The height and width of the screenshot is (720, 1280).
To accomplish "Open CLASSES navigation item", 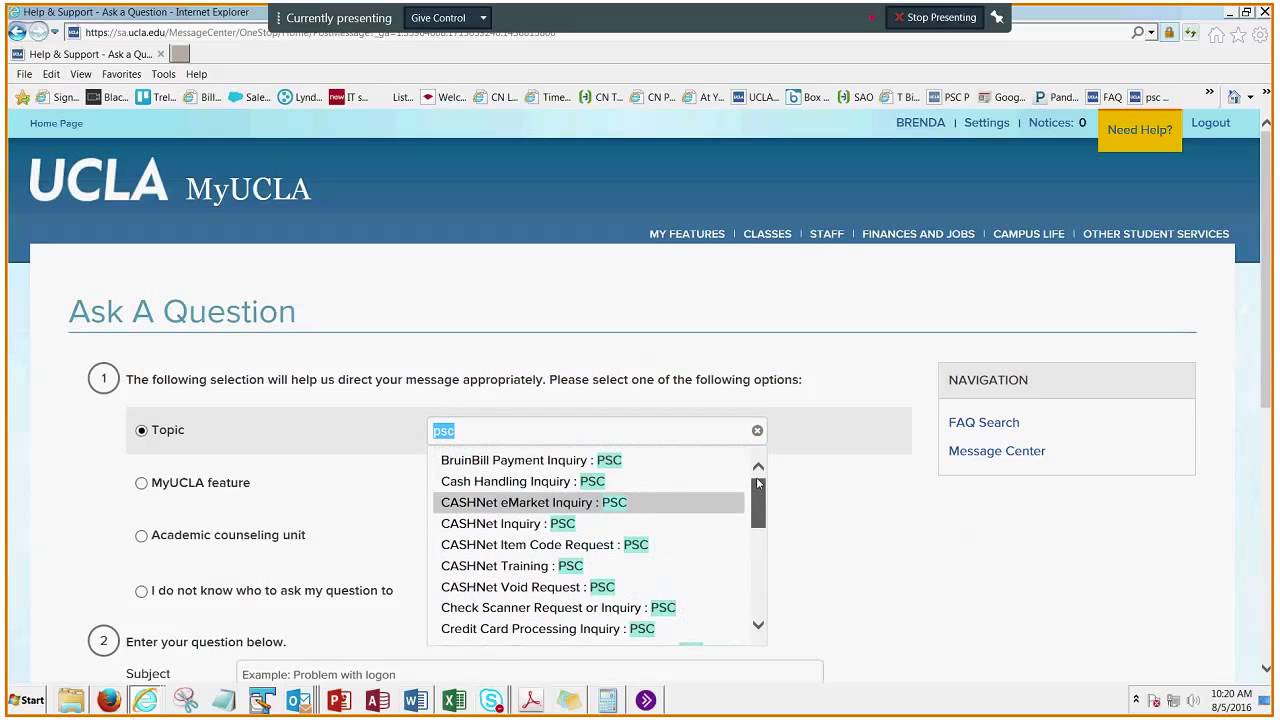I will coord(767,234).
